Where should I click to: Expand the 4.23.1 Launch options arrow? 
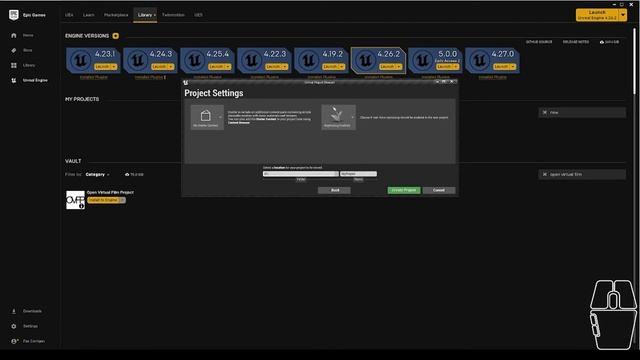point(114,67)
